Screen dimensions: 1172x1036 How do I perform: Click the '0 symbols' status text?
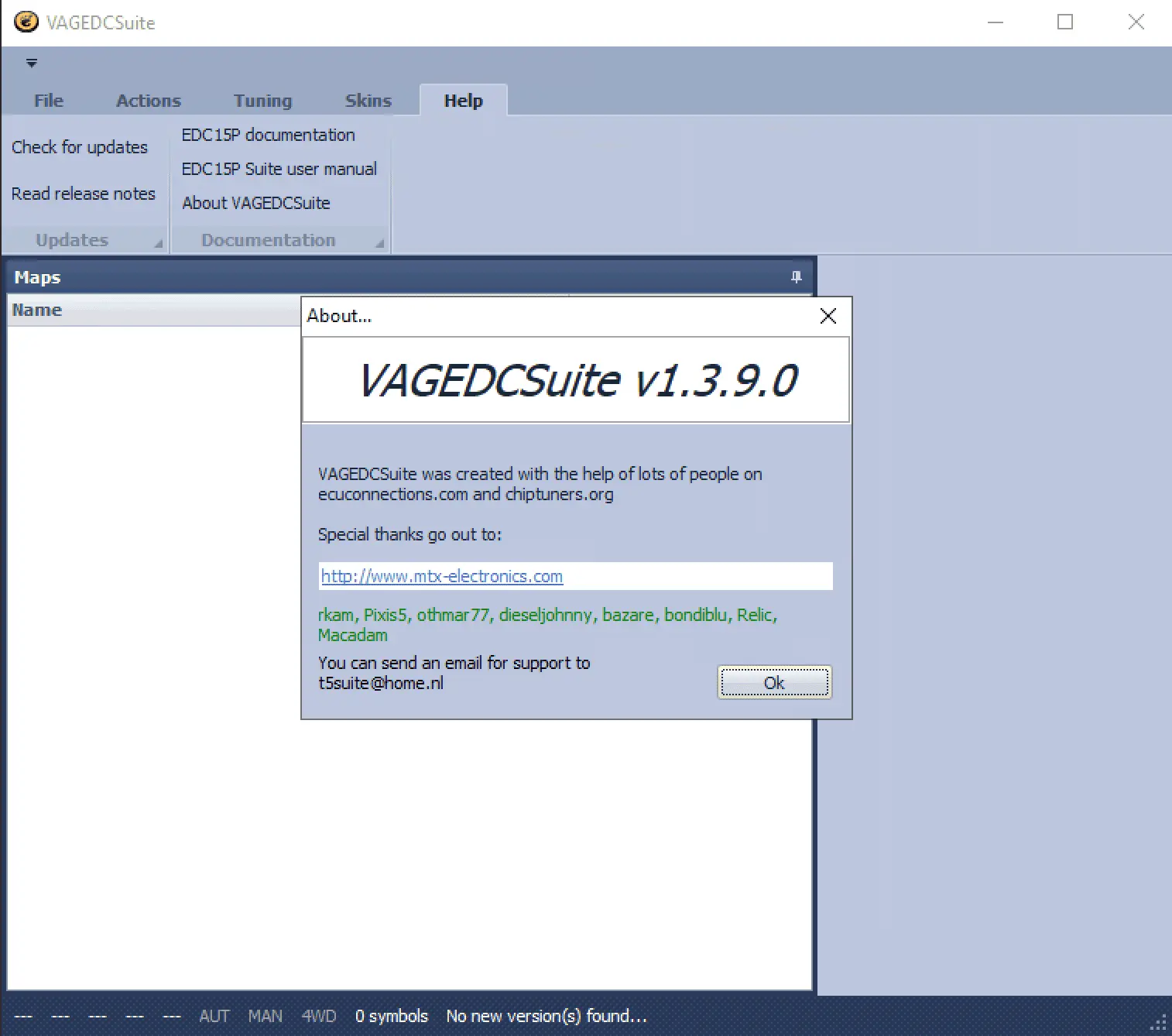[x=392, y=1016]
